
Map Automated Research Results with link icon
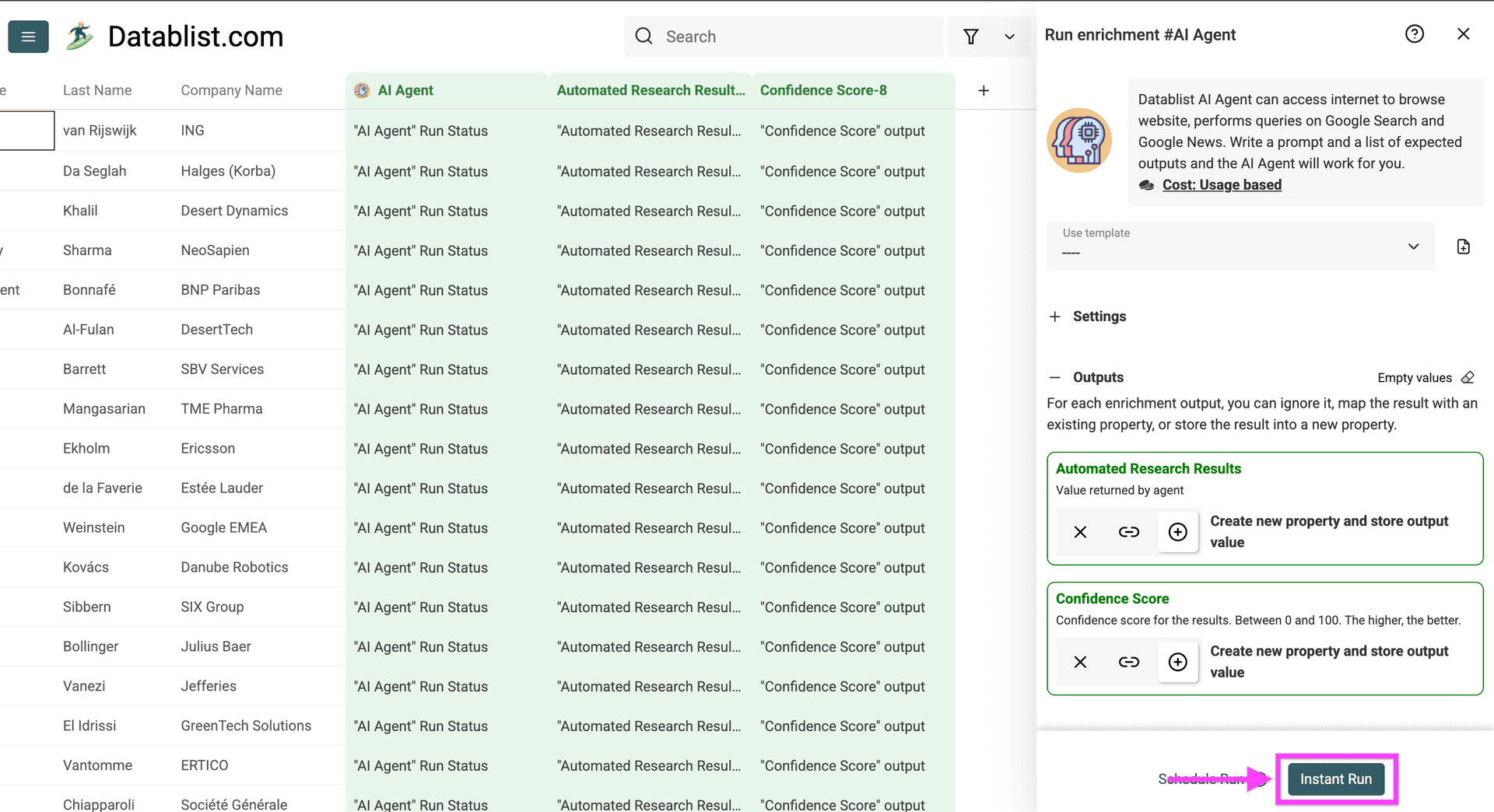(x=1128, y=532)
